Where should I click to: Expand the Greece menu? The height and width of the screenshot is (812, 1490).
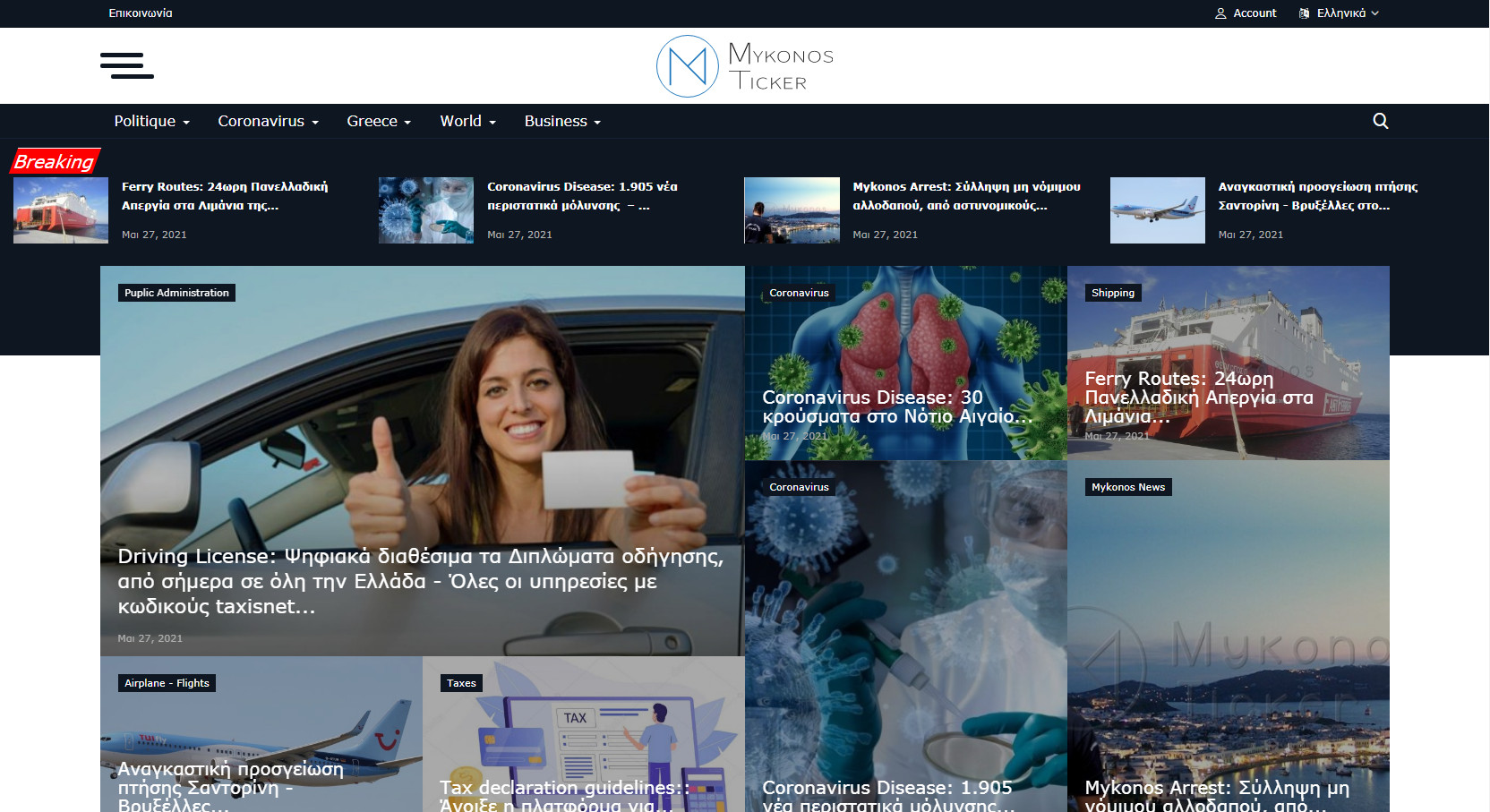pos(379,121)
